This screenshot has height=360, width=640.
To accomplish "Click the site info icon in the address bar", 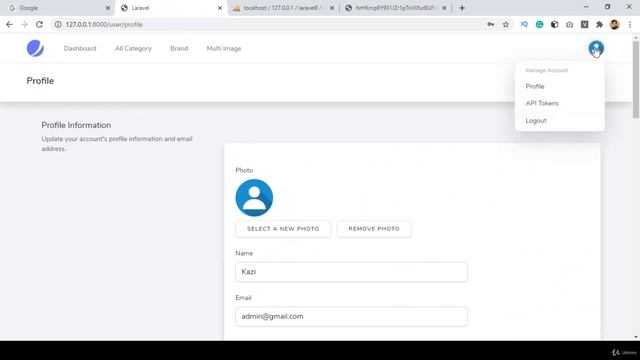I will pyautogui.click(x=58, y=24).
